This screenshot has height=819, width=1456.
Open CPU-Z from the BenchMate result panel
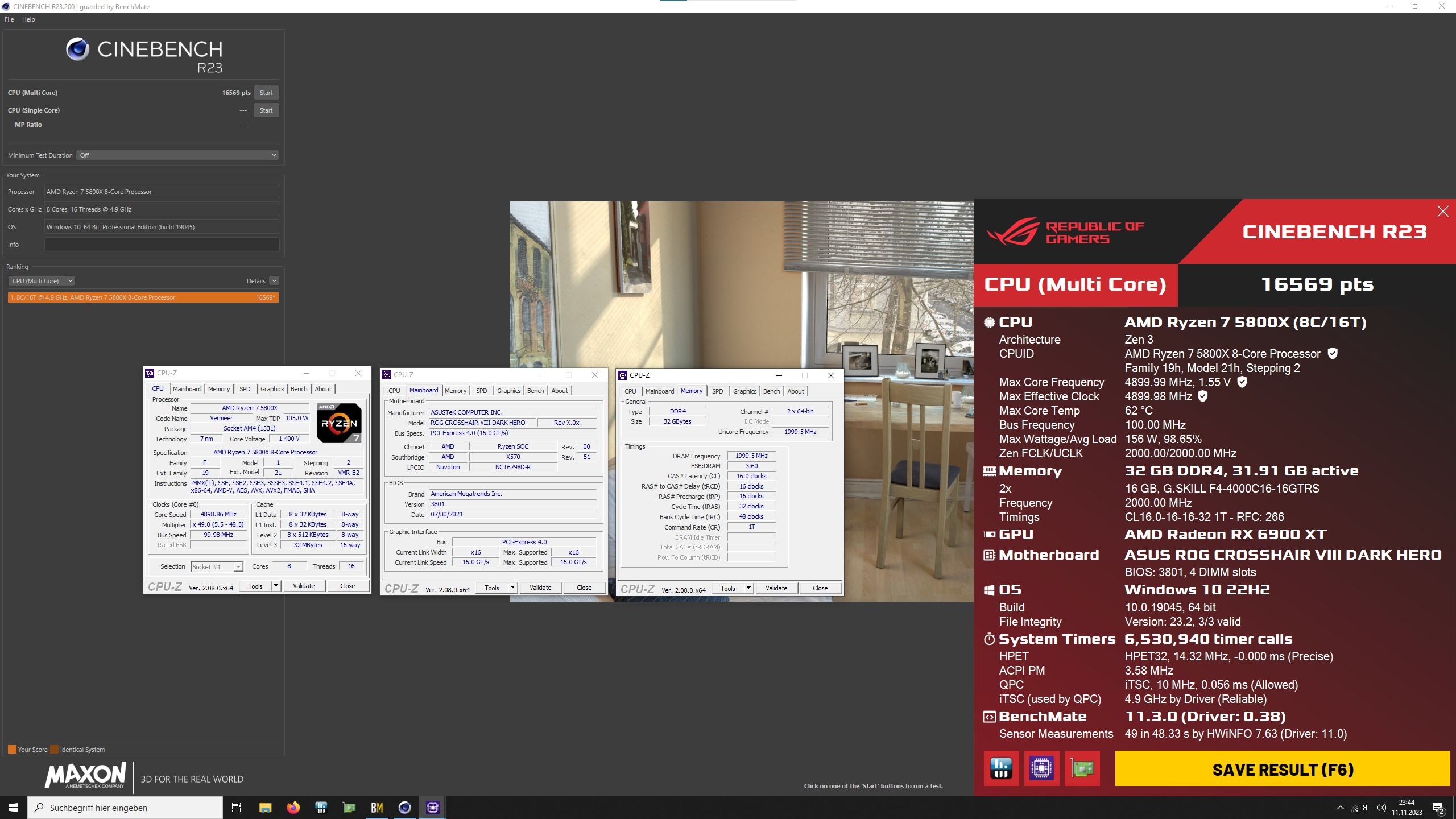1041,768
